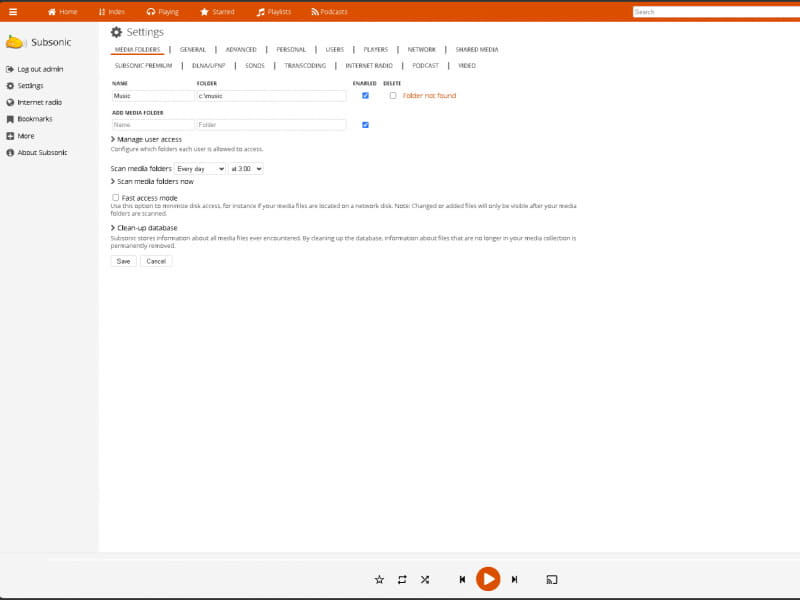Viewport: 800px width, 600px height.
Task: Switch to the Players tab
Action: [x=376, y=49]
